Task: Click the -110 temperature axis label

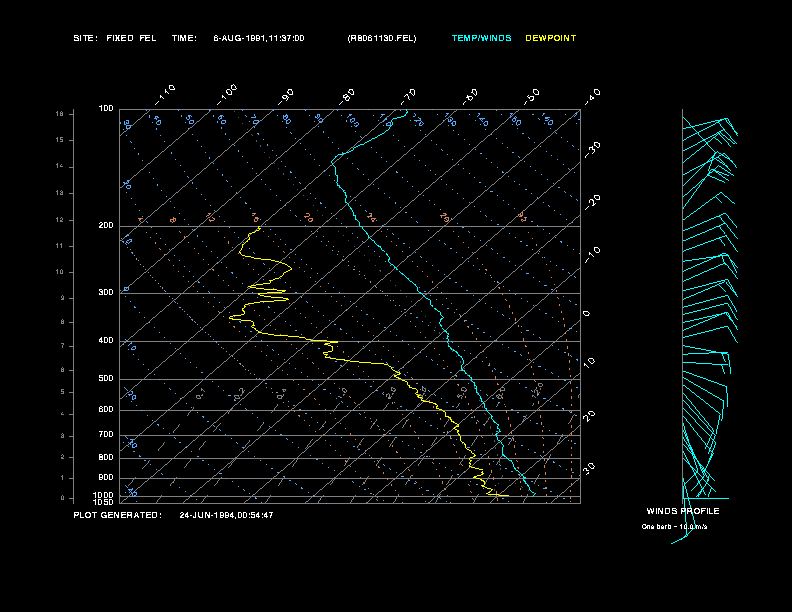Action: coord(165,95)
